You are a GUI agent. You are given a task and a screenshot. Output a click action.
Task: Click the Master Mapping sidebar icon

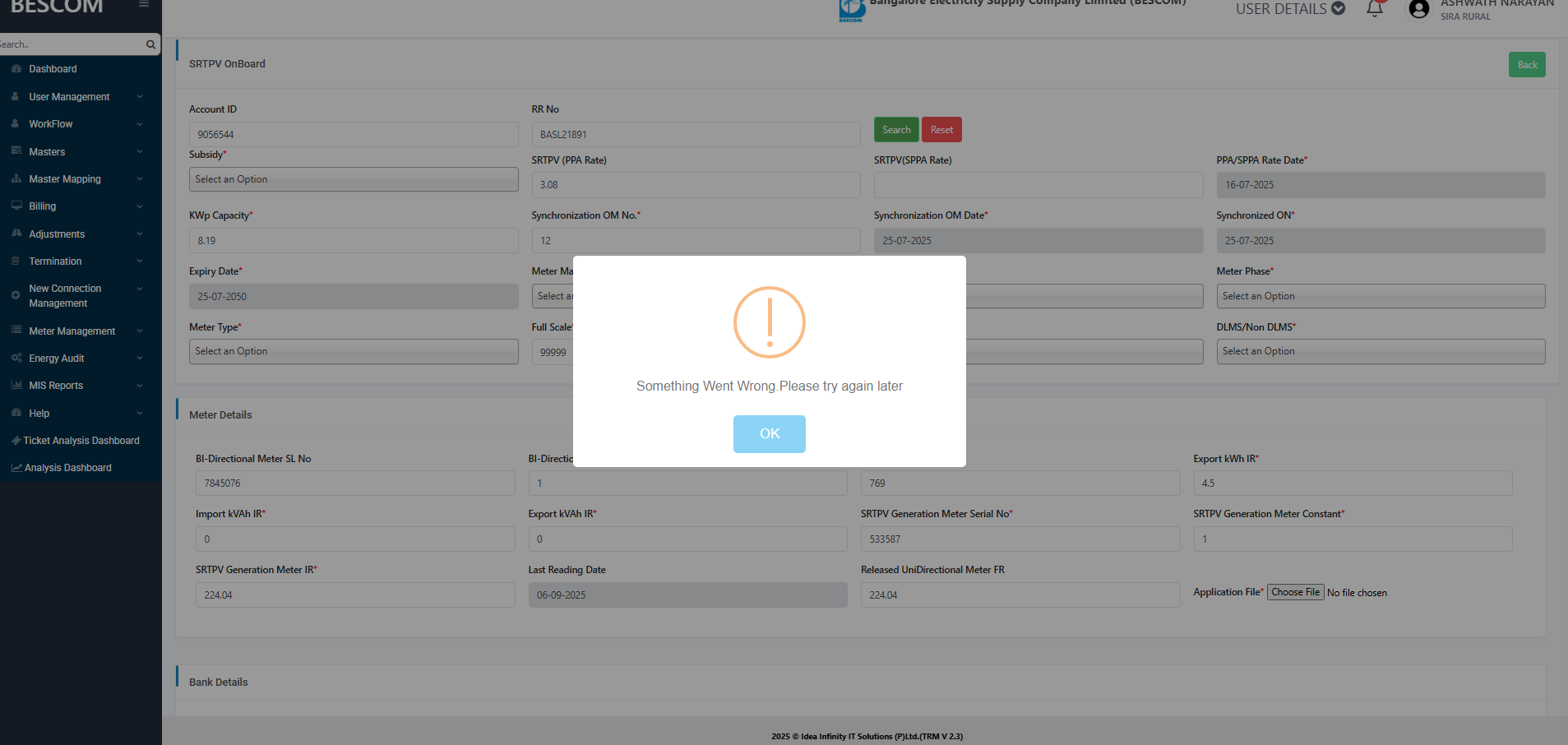[x=16, y=178]
